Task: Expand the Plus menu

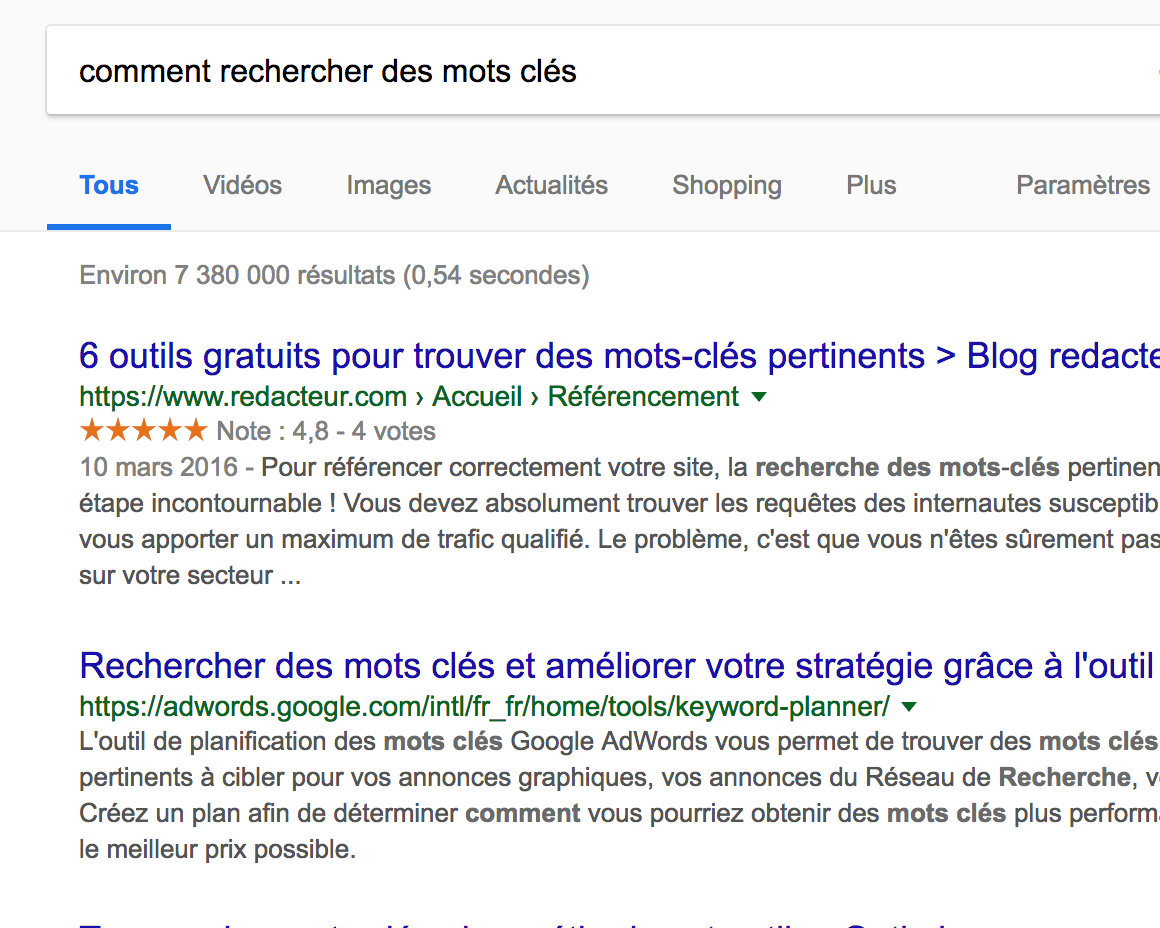Action: click(870, 186)
